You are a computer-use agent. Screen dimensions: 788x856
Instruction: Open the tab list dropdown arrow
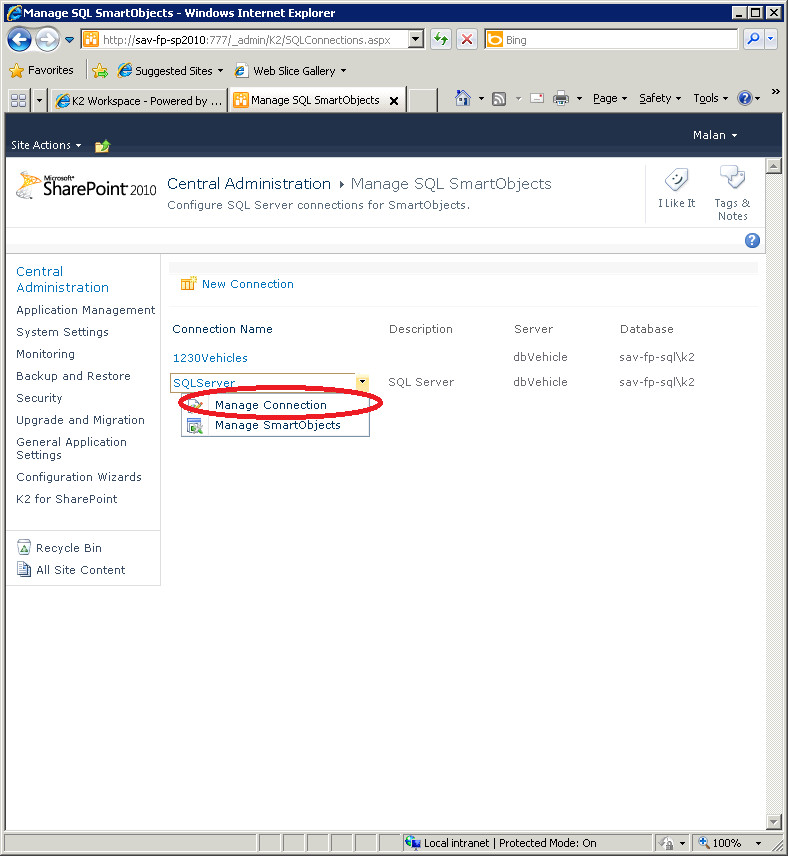tap(39, 100)
